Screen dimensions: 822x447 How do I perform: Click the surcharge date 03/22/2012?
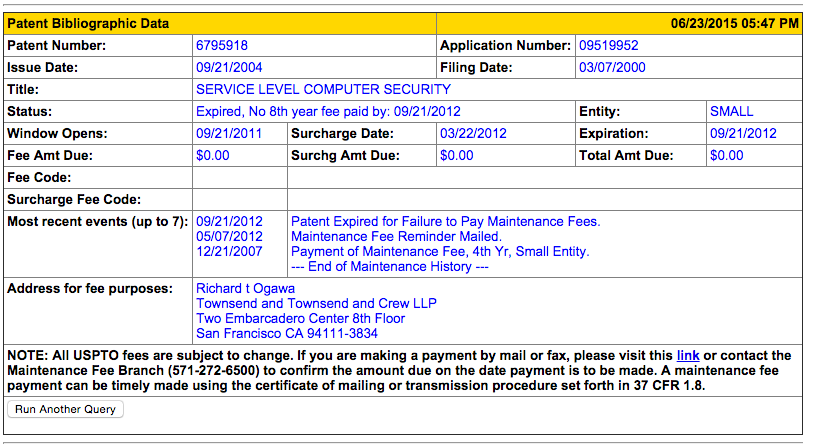(472, 133)
